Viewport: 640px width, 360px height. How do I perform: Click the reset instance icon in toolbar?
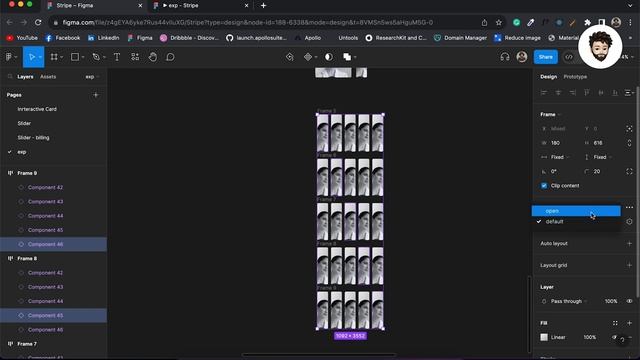tap(290, 57)
